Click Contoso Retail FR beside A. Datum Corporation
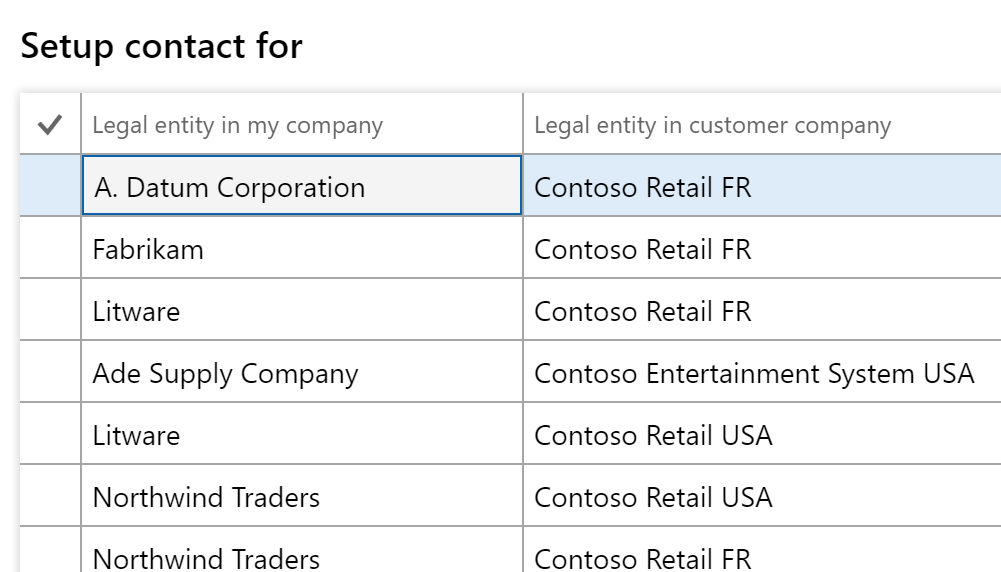The width and height of the screenshot is (1001, 572). click(x=642, y=187)
